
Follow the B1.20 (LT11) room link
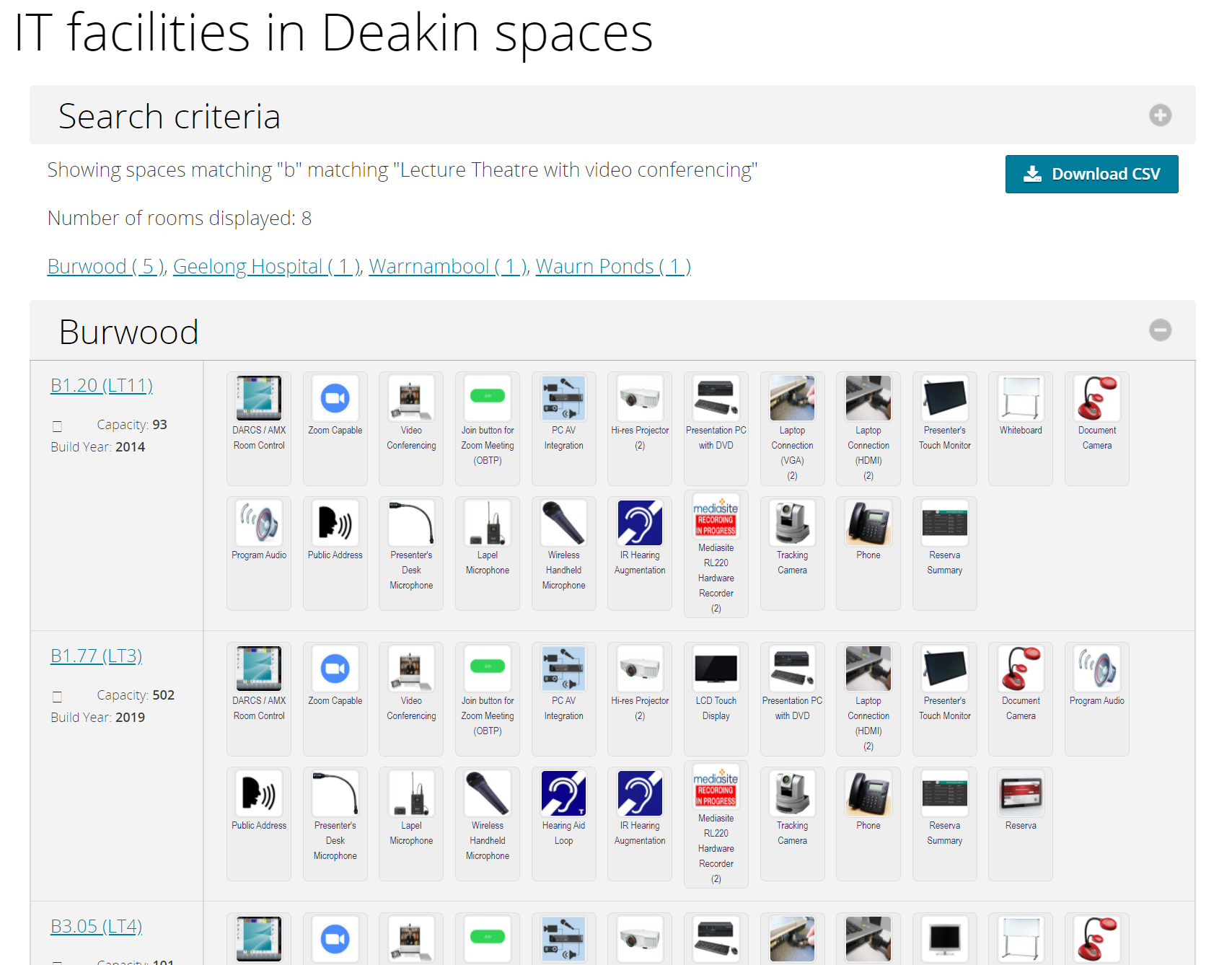[101, 385]
